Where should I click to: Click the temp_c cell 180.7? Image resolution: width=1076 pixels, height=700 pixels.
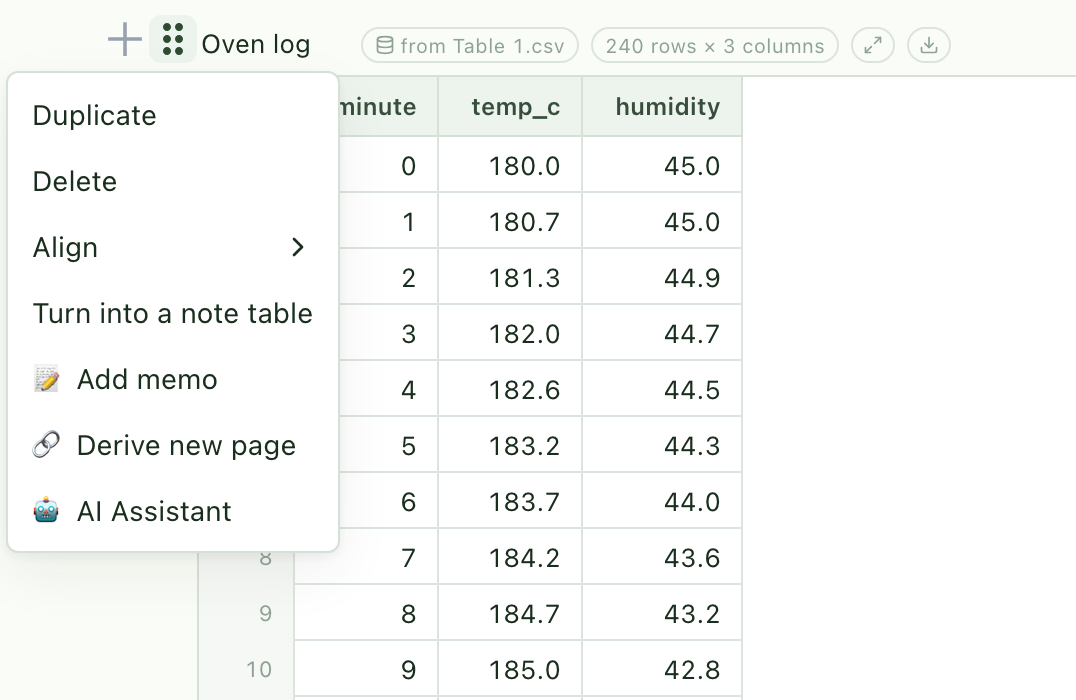point(510,221)
